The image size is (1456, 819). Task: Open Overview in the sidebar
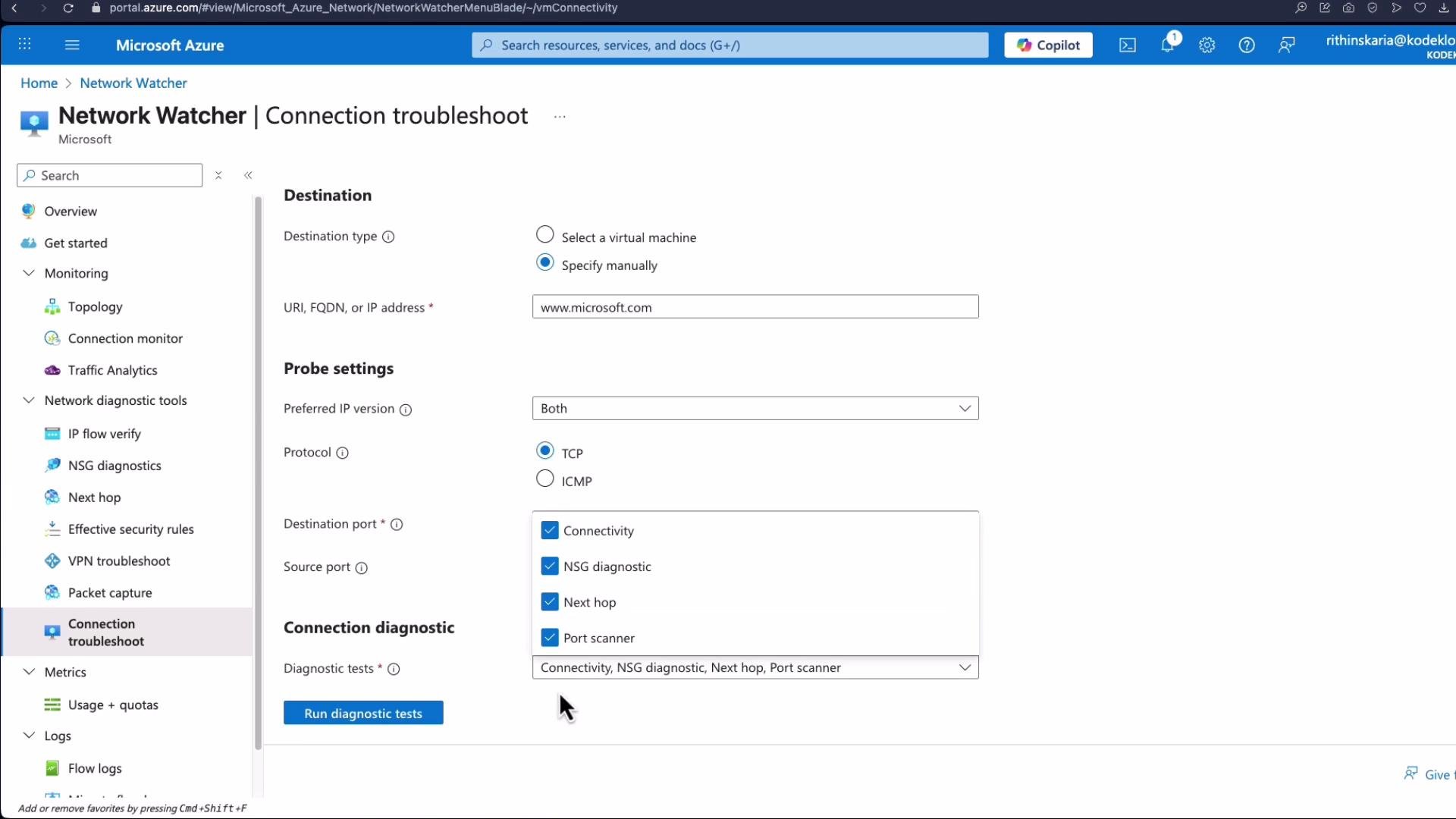tap(71, 212)
